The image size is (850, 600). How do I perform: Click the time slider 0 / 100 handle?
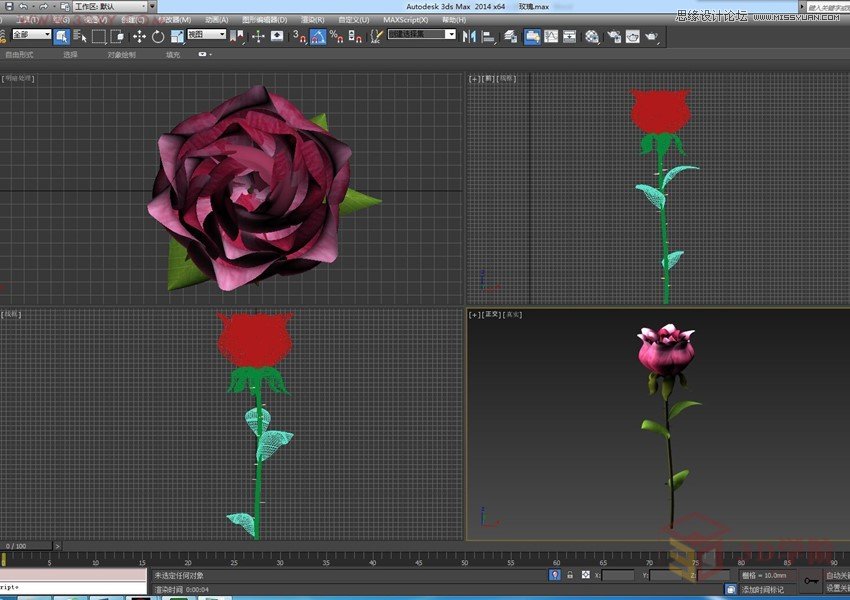coord(26,546)
